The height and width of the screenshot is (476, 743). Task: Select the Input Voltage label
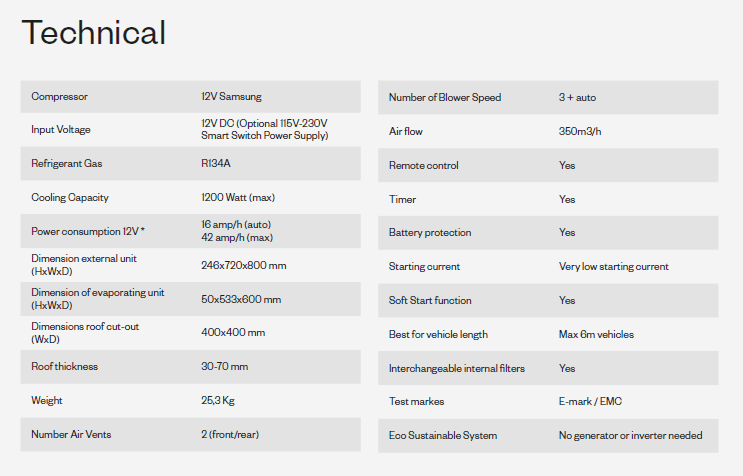61,130
